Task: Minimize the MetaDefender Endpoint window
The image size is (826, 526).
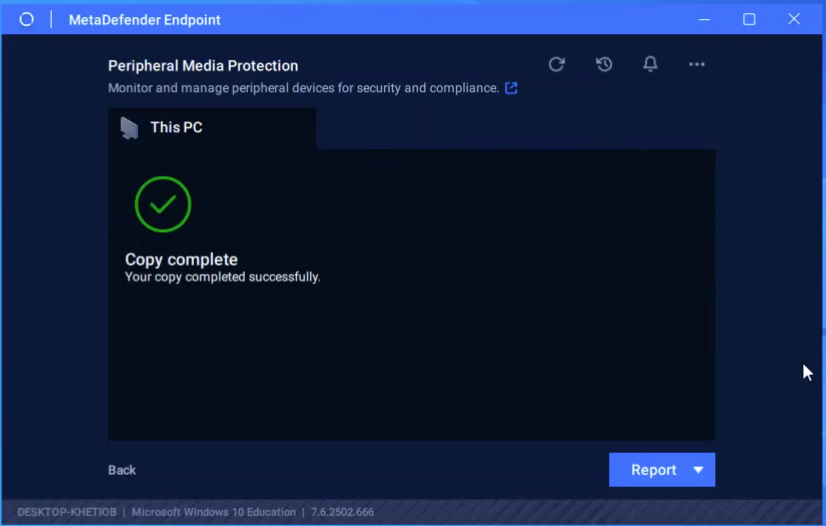Action: coord(704,19)
